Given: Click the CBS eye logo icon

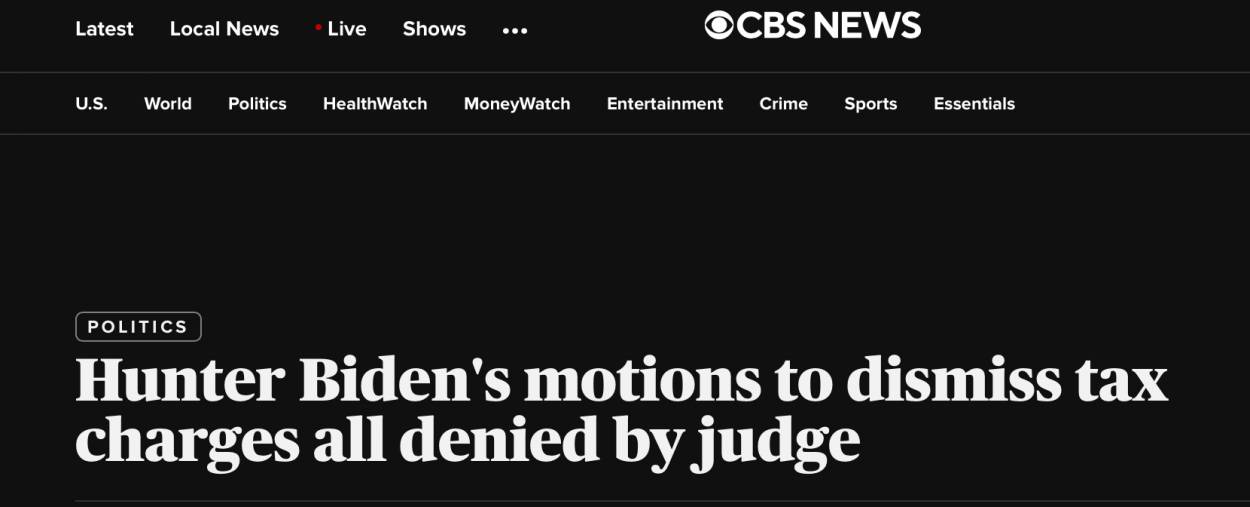Looking at the screenshot, I should 719,25.
